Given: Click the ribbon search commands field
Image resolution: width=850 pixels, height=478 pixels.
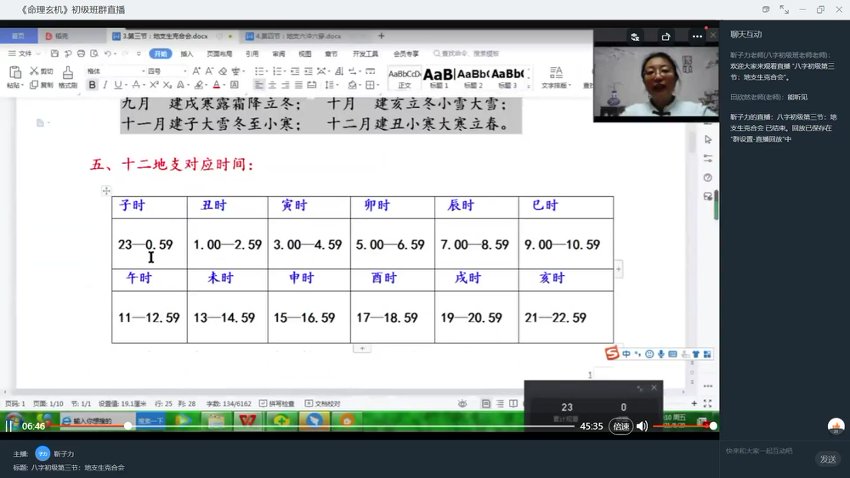Looking at the screenshot, I should (x=466, y=53).
